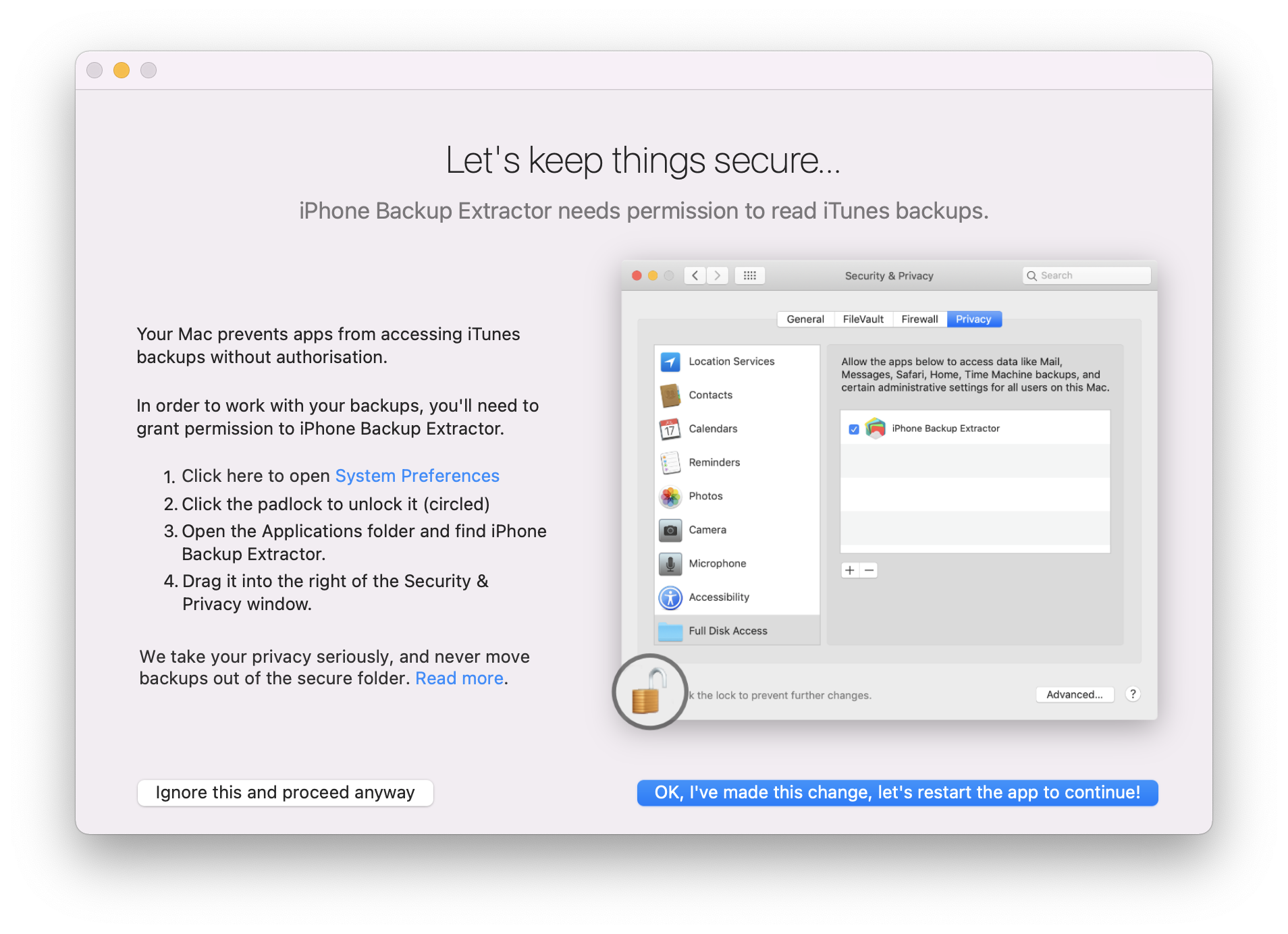Click the Accessibility icon in sidebar

(x=670, y=598)
